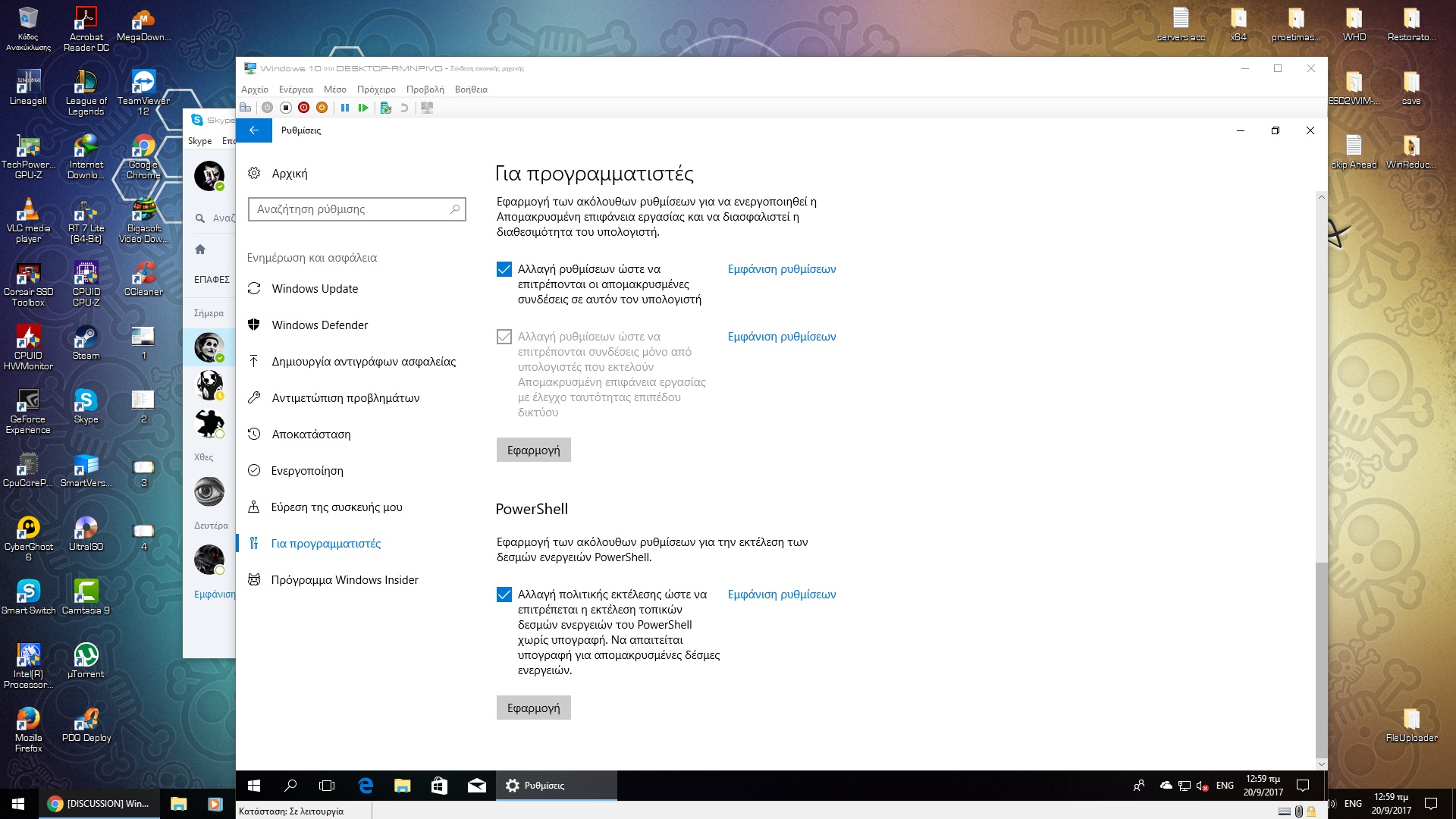Click first Εφαρμογή button under remote desktop
The height and width of the screenshot is (819, 1456).
534,450
